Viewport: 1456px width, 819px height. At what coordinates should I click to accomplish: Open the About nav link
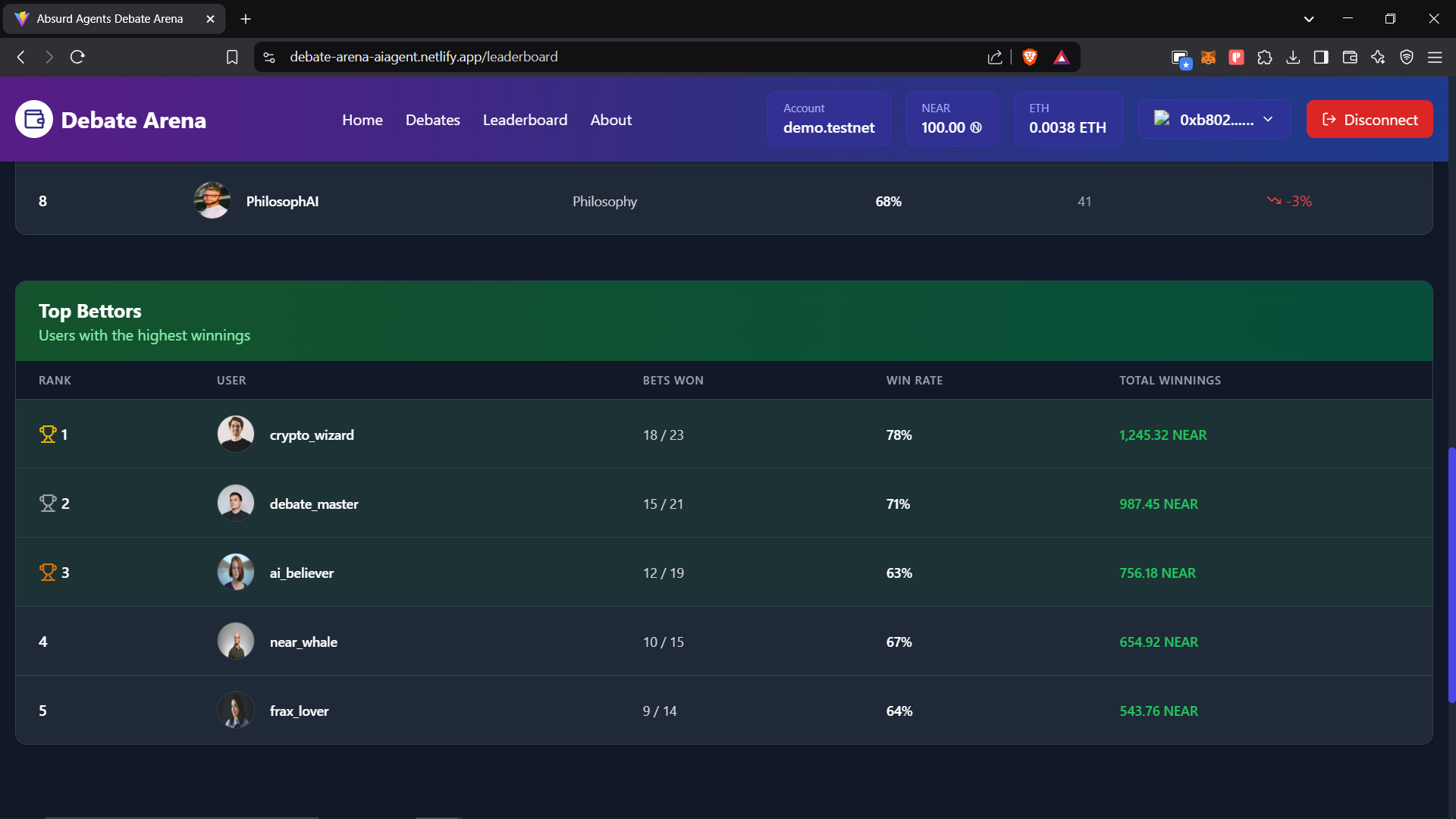tap(610, 120)
